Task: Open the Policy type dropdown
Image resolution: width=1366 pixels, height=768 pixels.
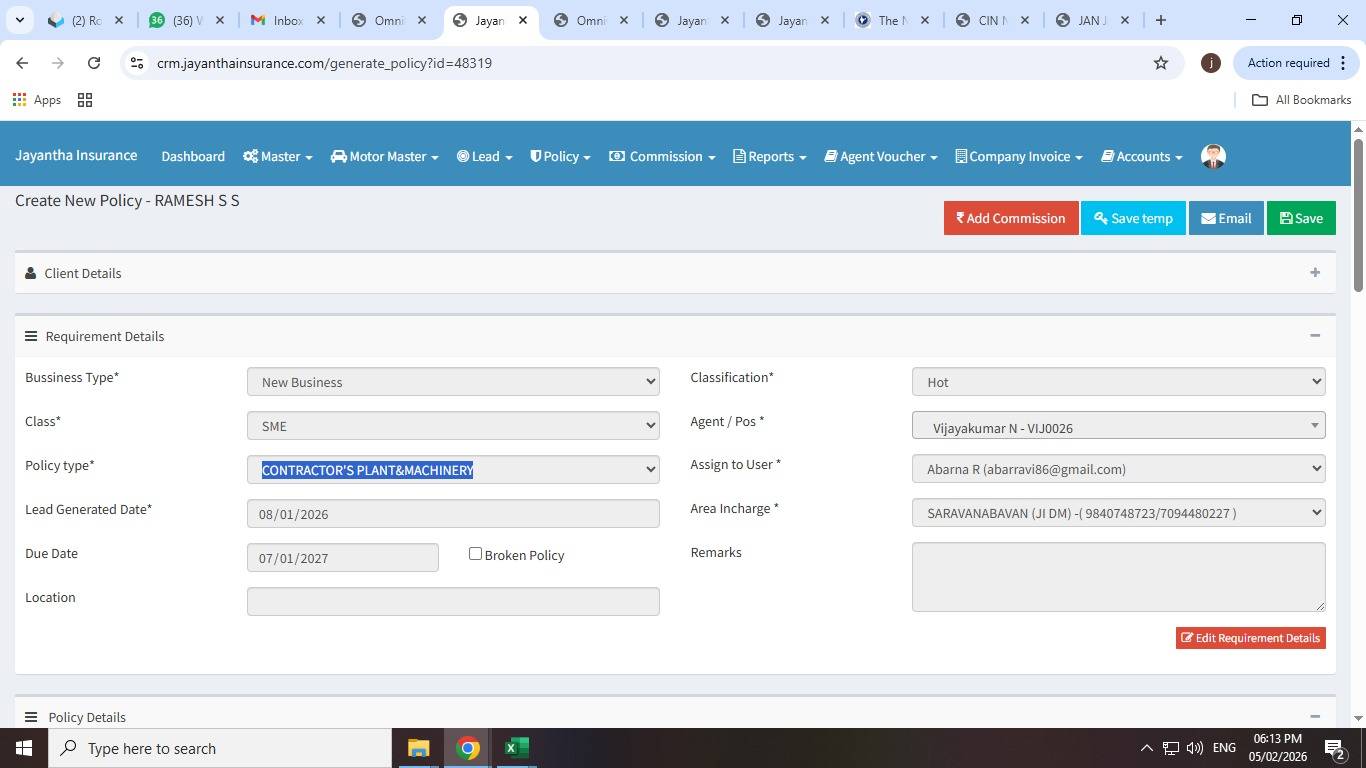Action: tap(452, 469)
